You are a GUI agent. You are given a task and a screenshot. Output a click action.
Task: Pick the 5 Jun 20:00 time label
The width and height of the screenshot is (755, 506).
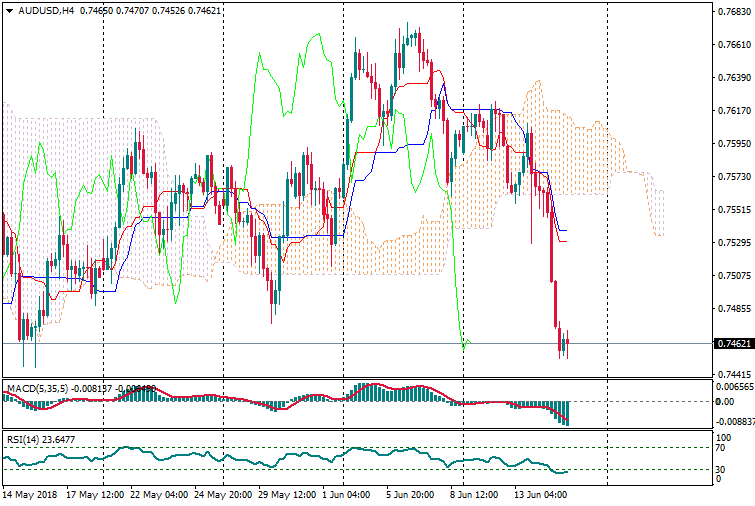coord(411,494)
